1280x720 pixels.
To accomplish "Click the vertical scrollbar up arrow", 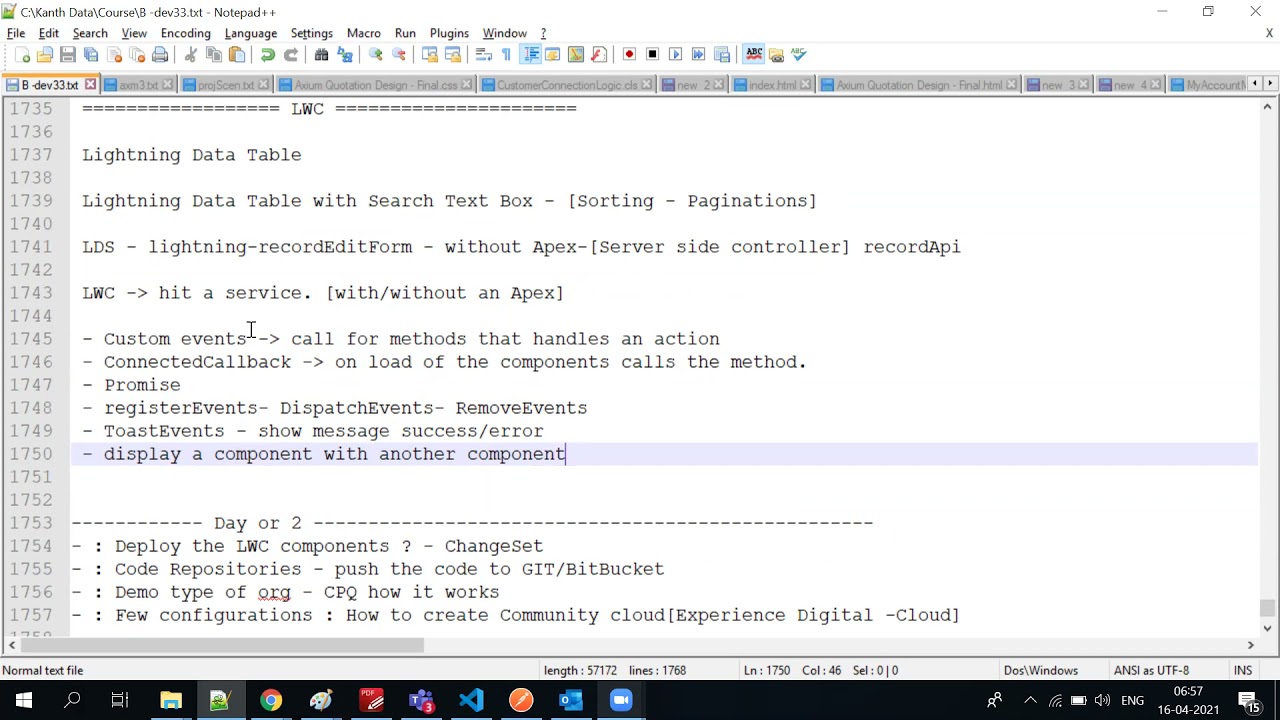I will [1267, 106].
